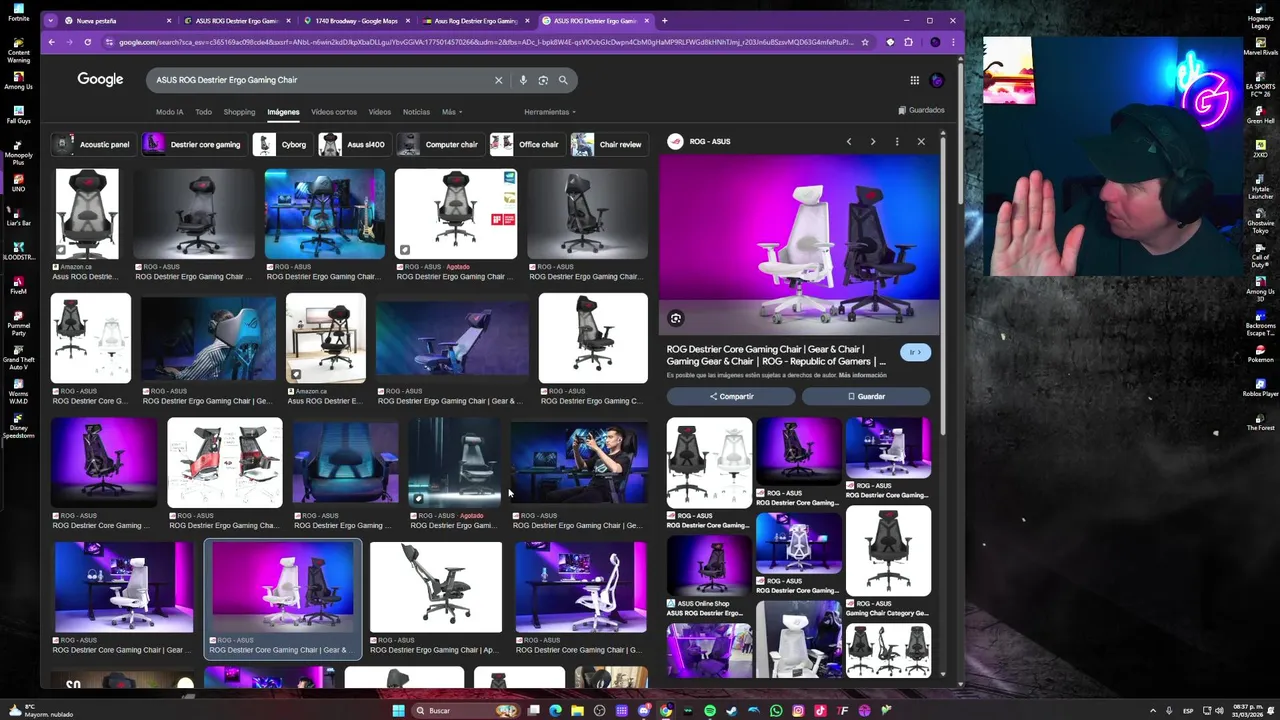The image size is (1280, 720).
Task: Select the Videos cortos tab
Action: click(333, 112)
